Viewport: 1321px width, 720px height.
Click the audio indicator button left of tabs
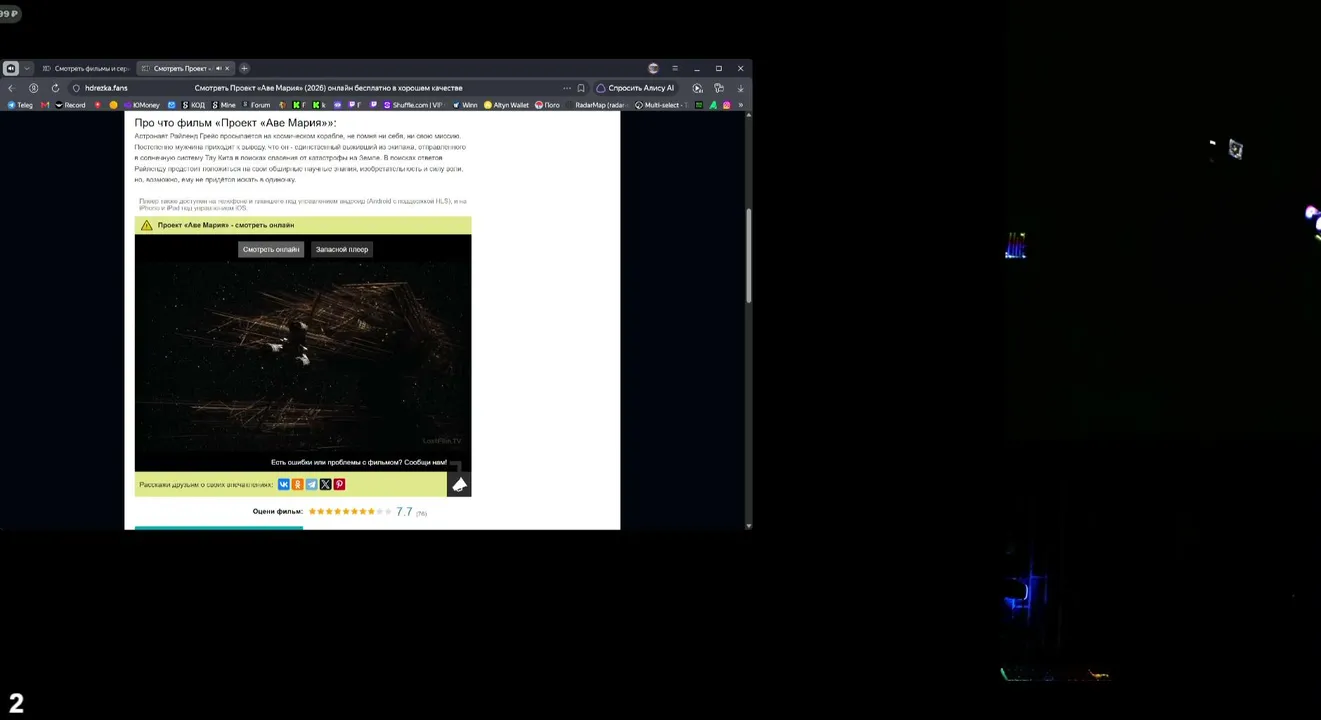(x=11, y=68)
